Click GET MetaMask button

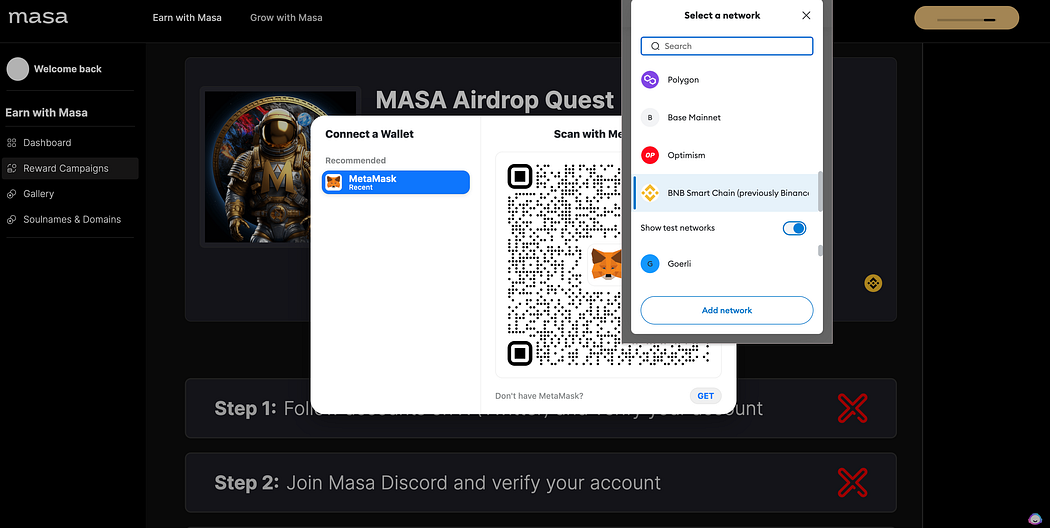click(705, 396)
